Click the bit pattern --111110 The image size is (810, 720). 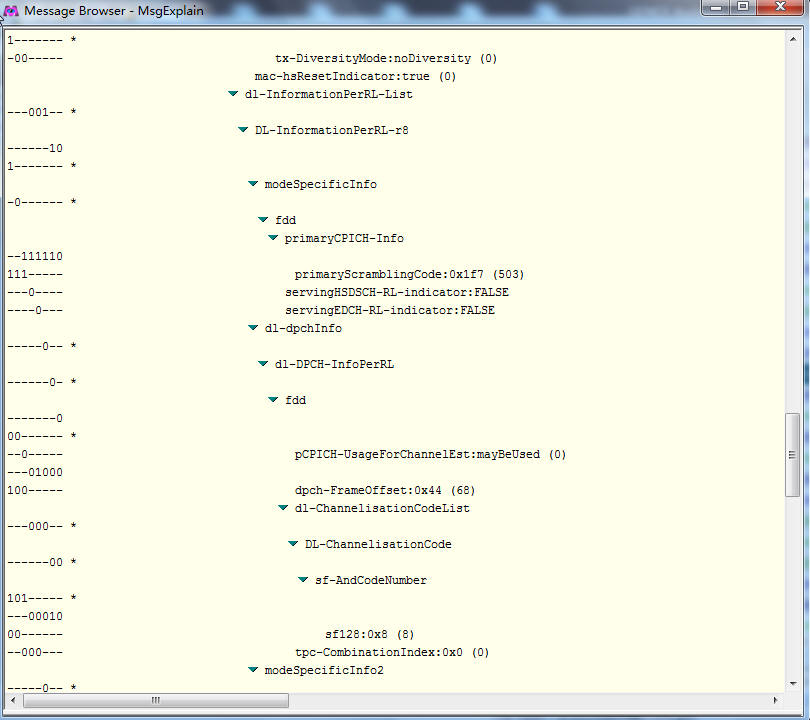35,256
